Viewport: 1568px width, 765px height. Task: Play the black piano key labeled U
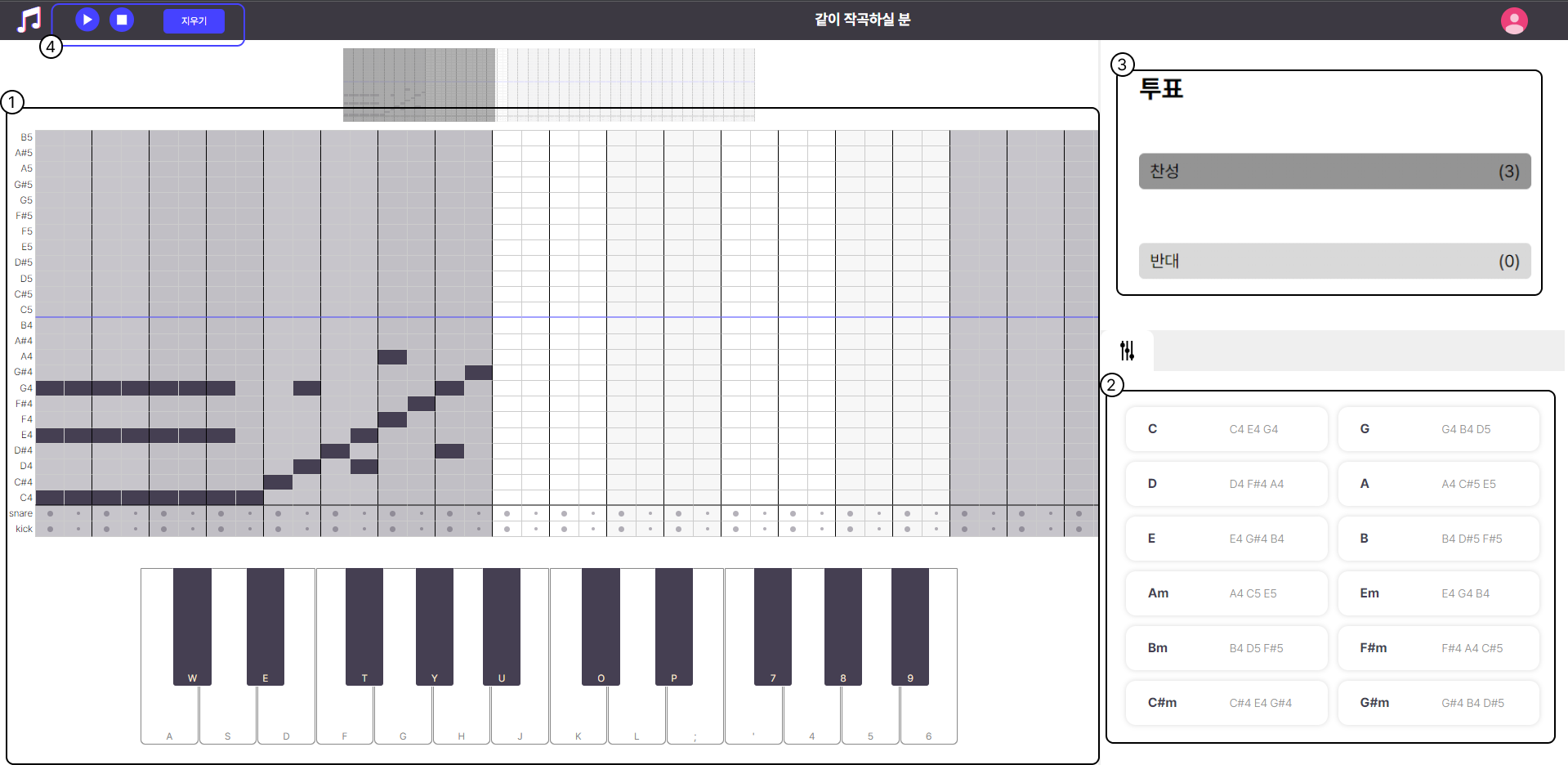(502, 627)
